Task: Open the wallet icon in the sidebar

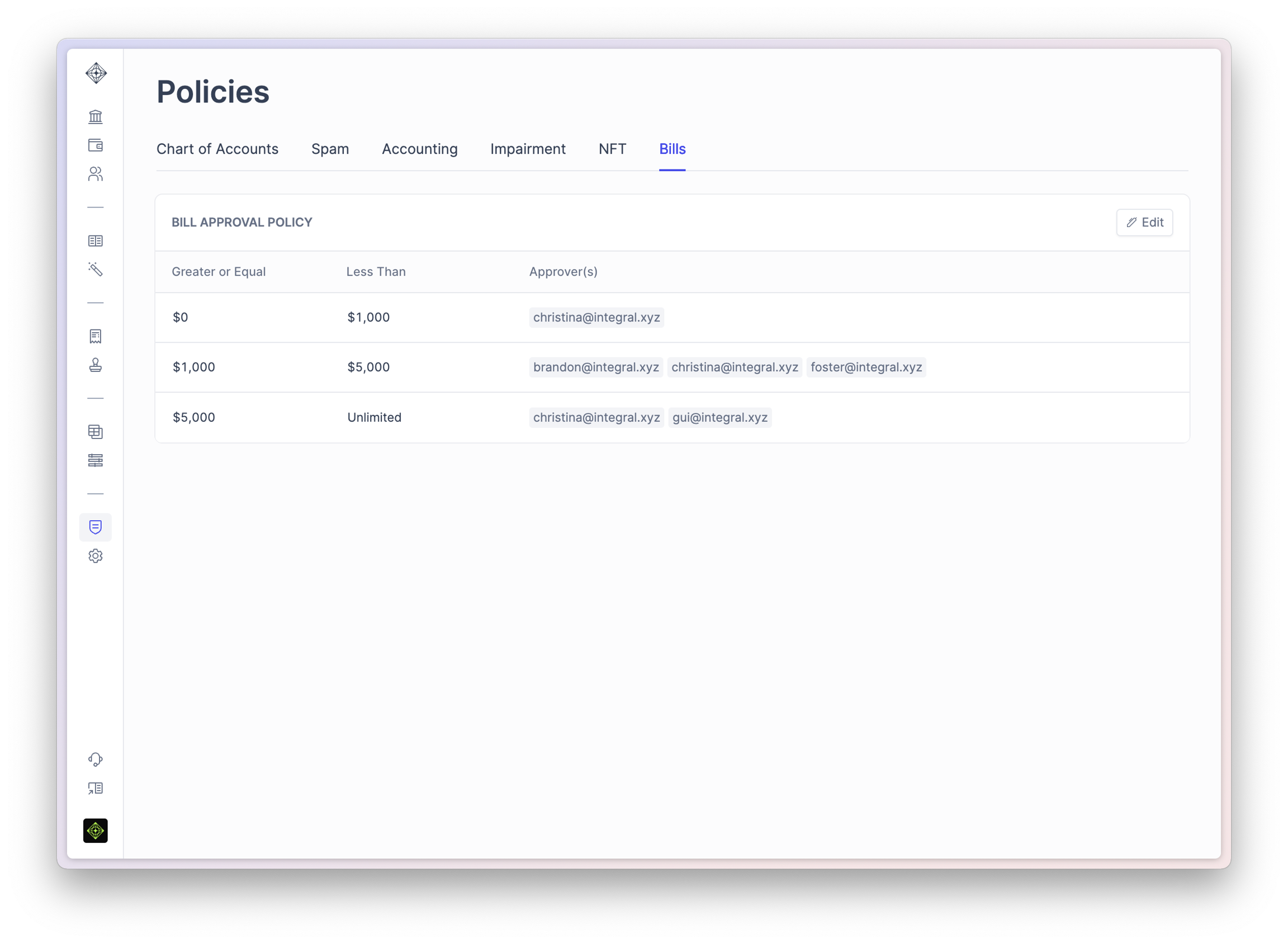Action: [x=96, y=145]
